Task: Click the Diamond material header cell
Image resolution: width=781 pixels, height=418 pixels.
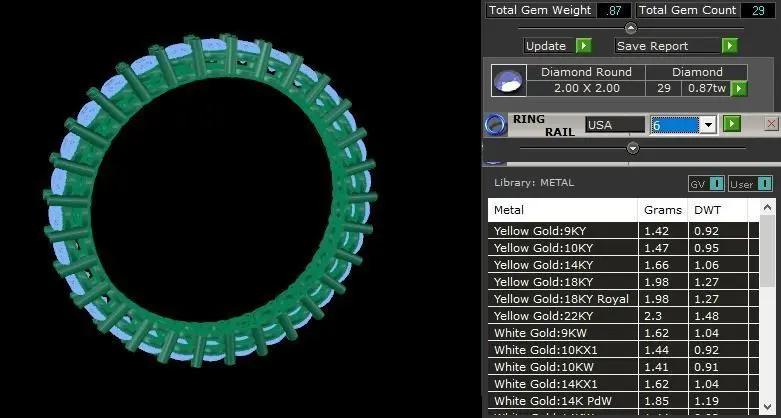Action: pos(697,72)
